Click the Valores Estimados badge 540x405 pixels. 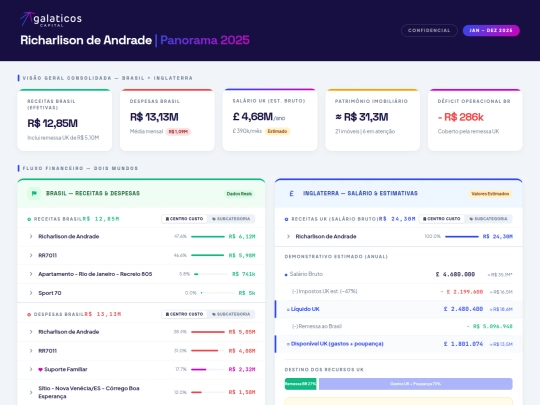click(x=490, y=194)
